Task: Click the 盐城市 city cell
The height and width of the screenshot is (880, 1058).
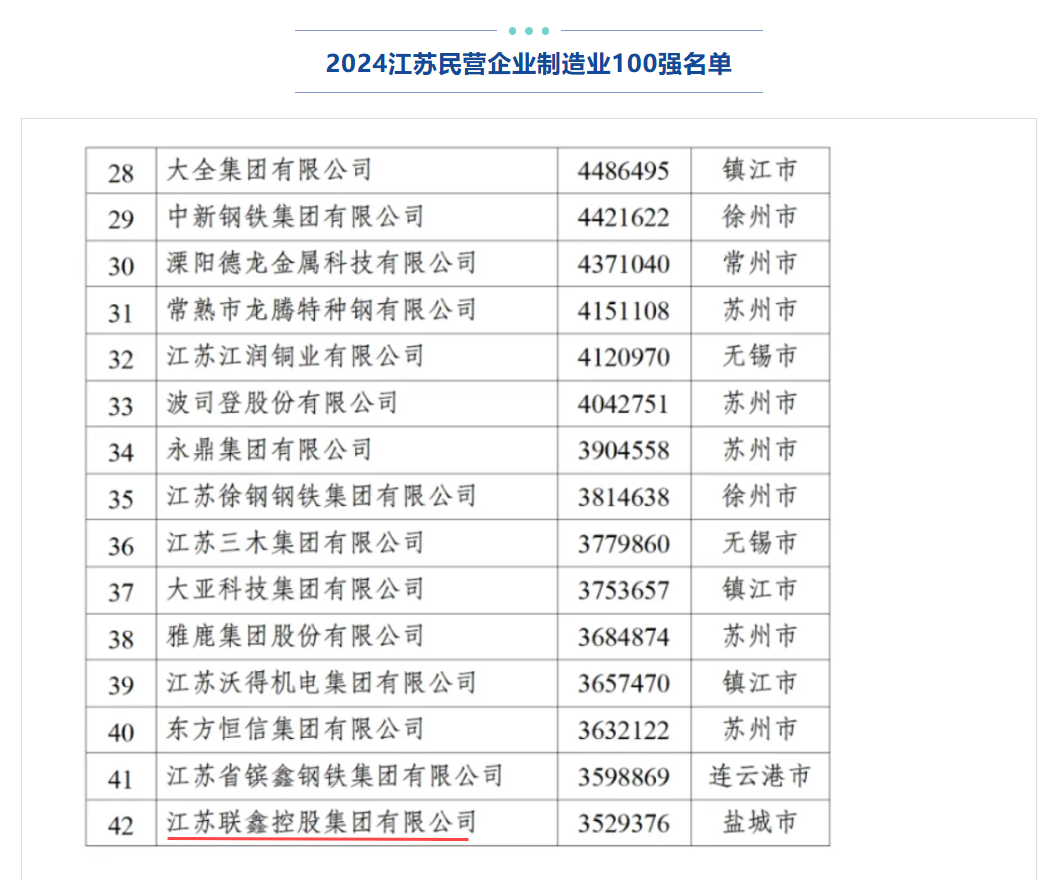Action: (760, 822)
